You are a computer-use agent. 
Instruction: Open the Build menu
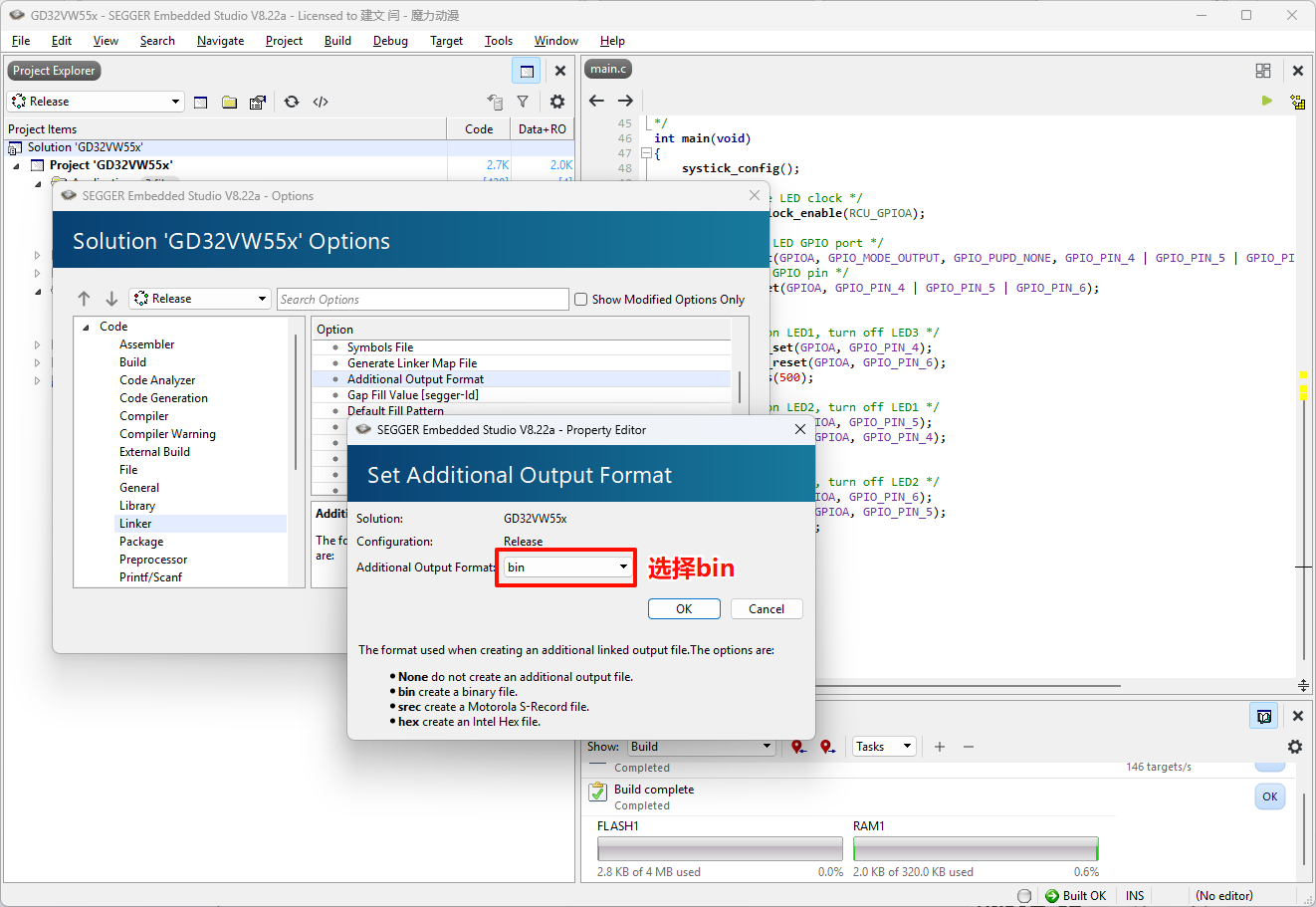[x=337, y=41]
